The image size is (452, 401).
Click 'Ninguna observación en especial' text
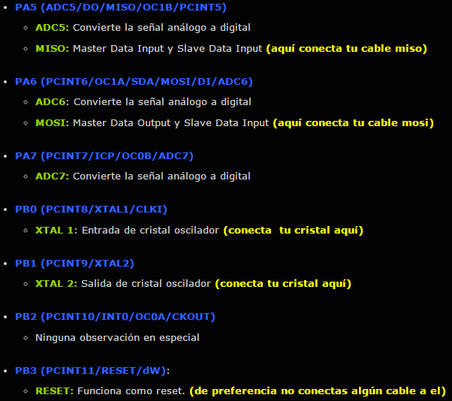tap(117, 338)
